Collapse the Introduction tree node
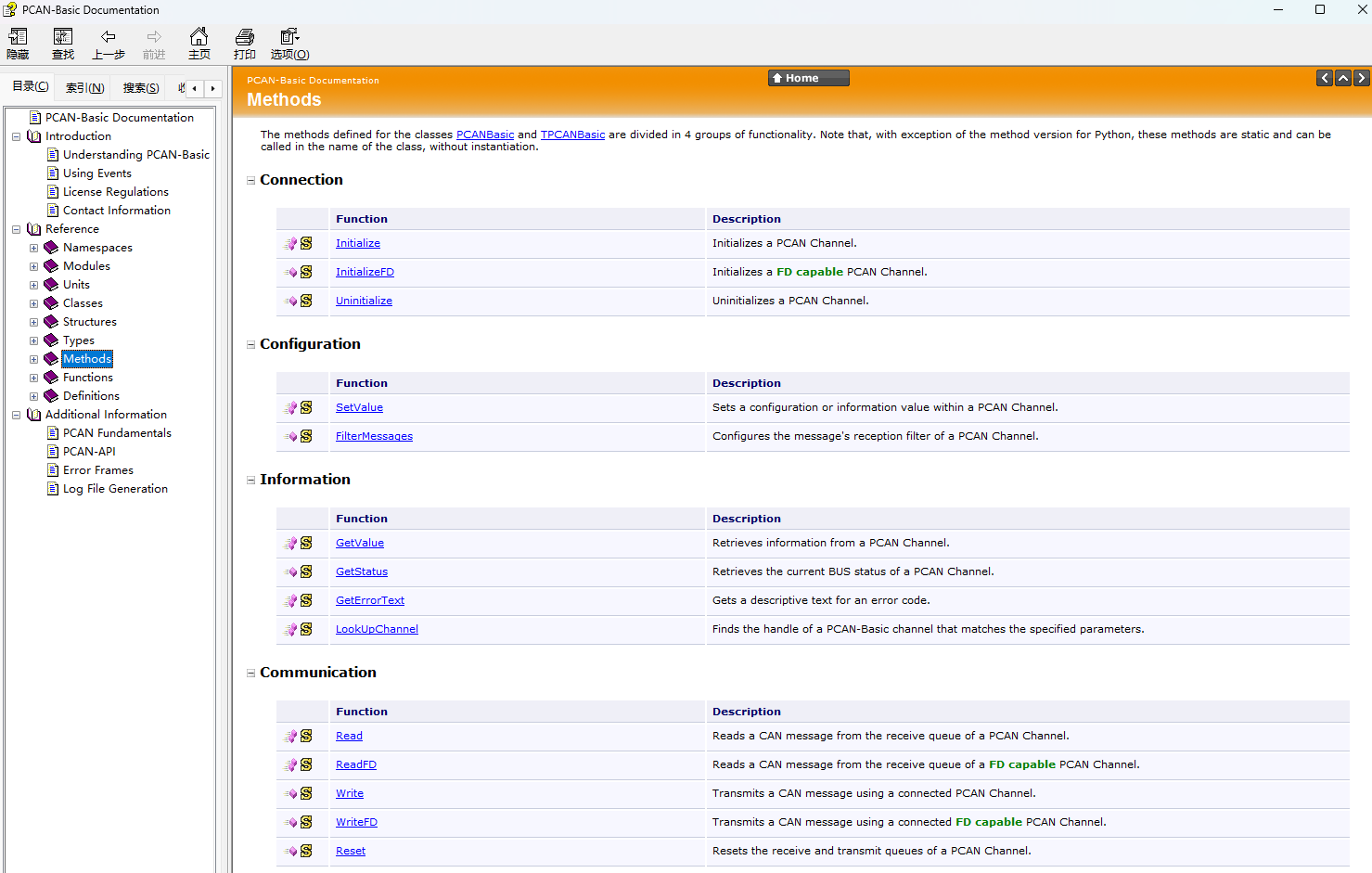 [x=16, y=136]
